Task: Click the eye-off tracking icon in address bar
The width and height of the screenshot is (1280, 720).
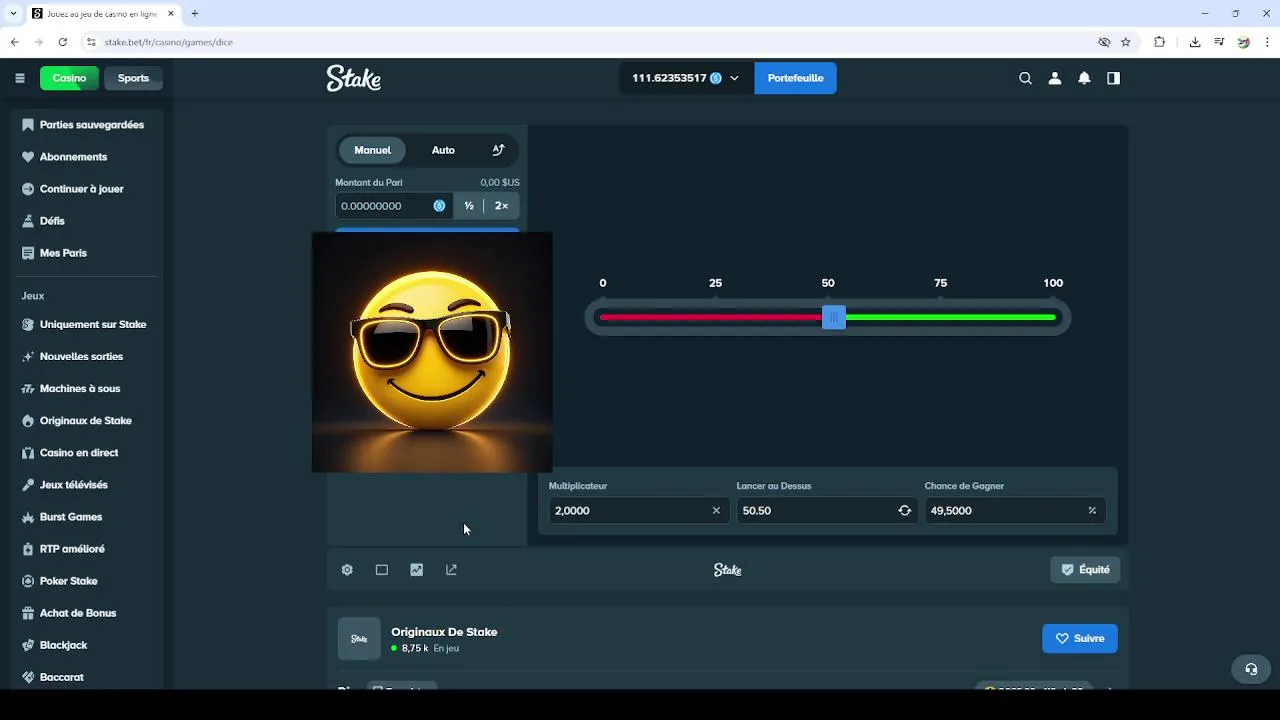Action: click(1104, 42)
